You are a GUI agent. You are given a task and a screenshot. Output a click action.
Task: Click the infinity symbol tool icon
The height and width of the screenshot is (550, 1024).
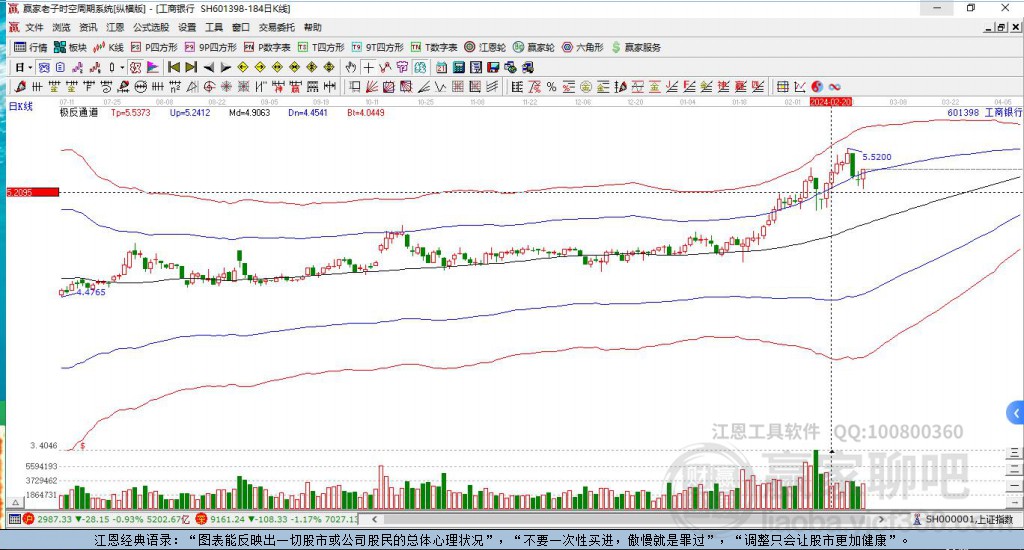(x=835, y=87)
